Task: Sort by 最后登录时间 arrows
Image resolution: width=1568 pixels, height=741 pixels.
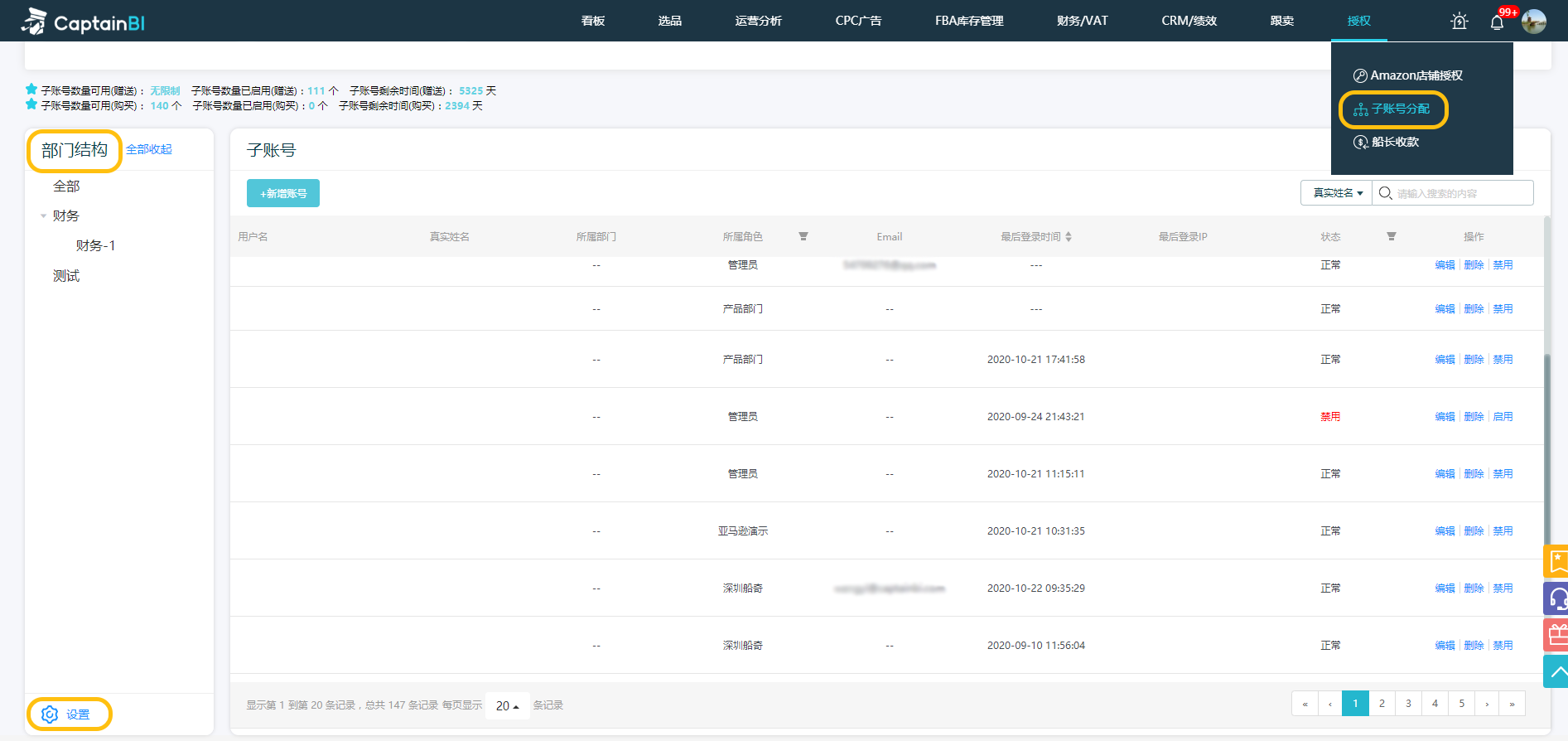Action: (1069, 236)
